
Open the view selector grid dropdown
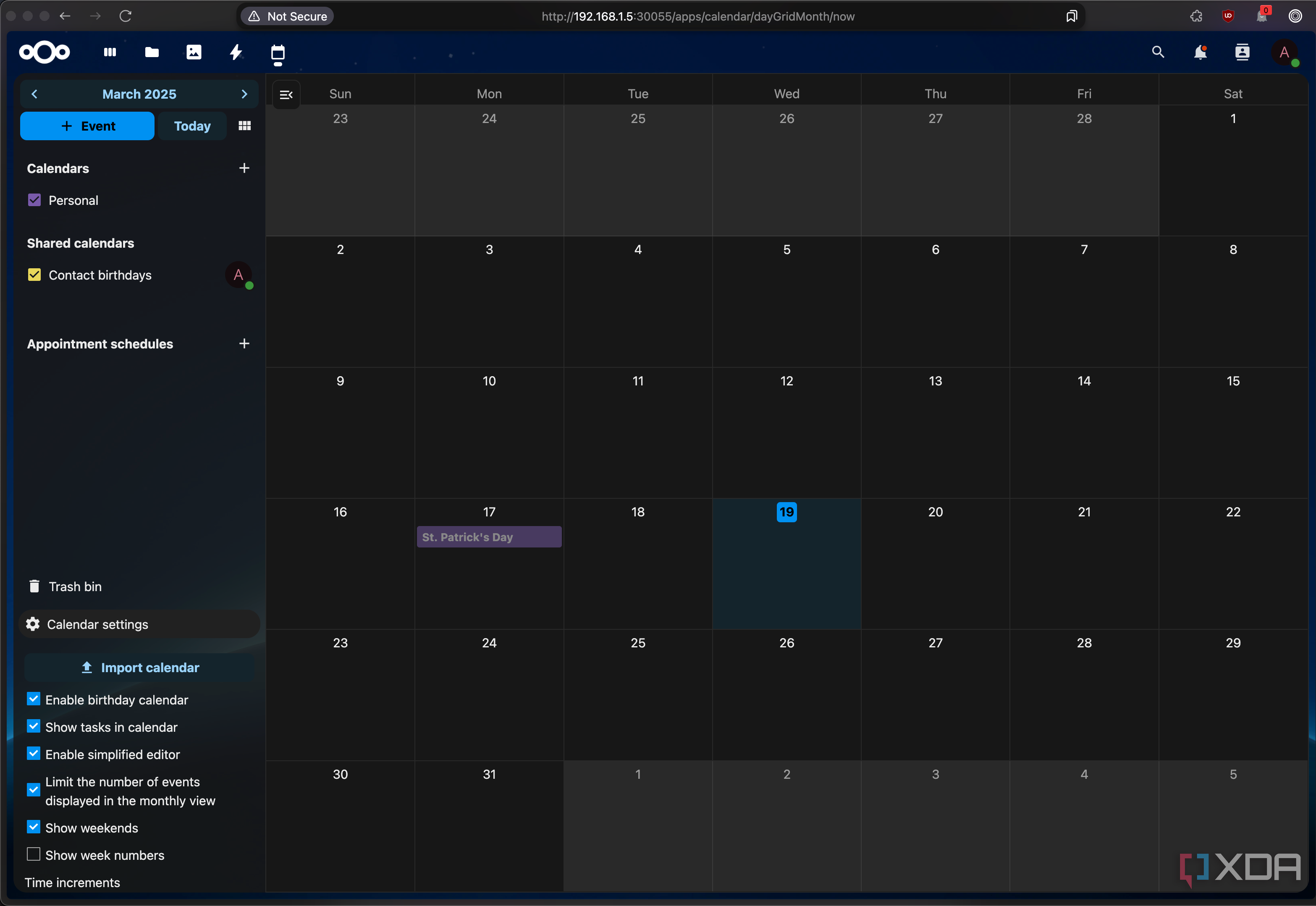point(244,126)
